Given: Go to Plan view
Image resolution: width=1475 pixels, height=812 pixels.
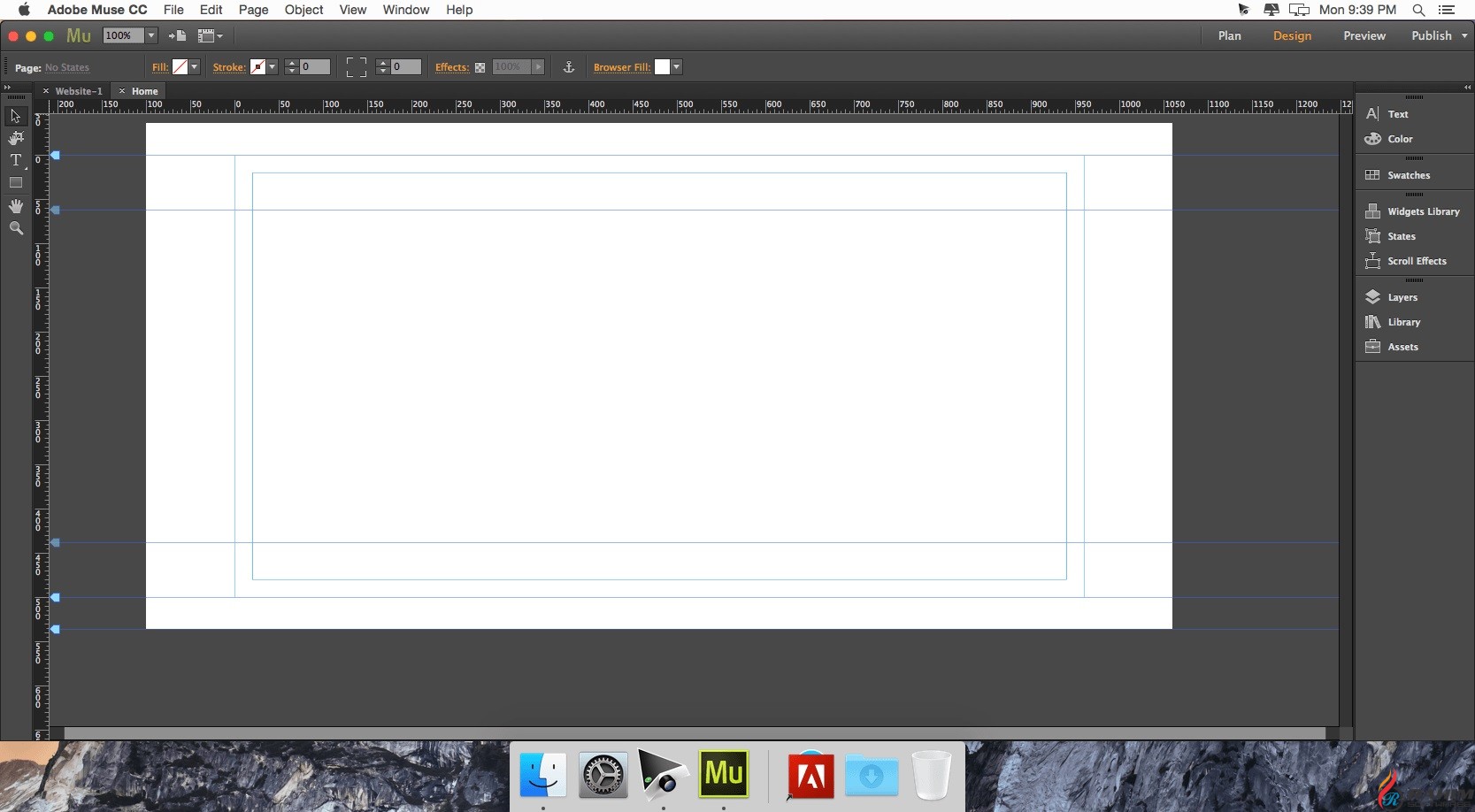Looking at the screenshot, I should tap(1229, 35).
